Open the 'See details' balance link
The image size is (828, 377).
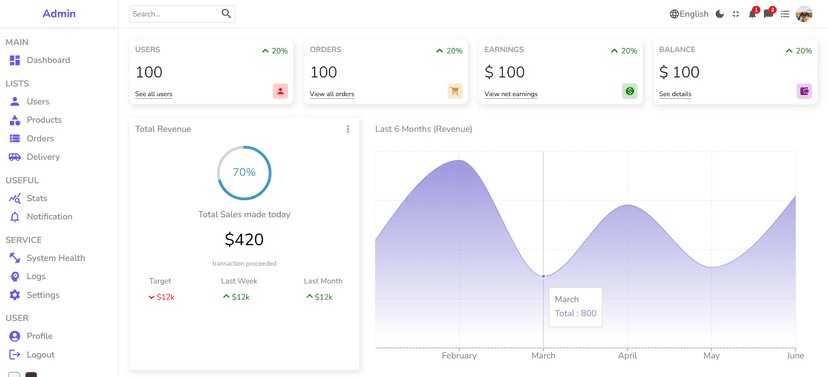coord(675,94)
